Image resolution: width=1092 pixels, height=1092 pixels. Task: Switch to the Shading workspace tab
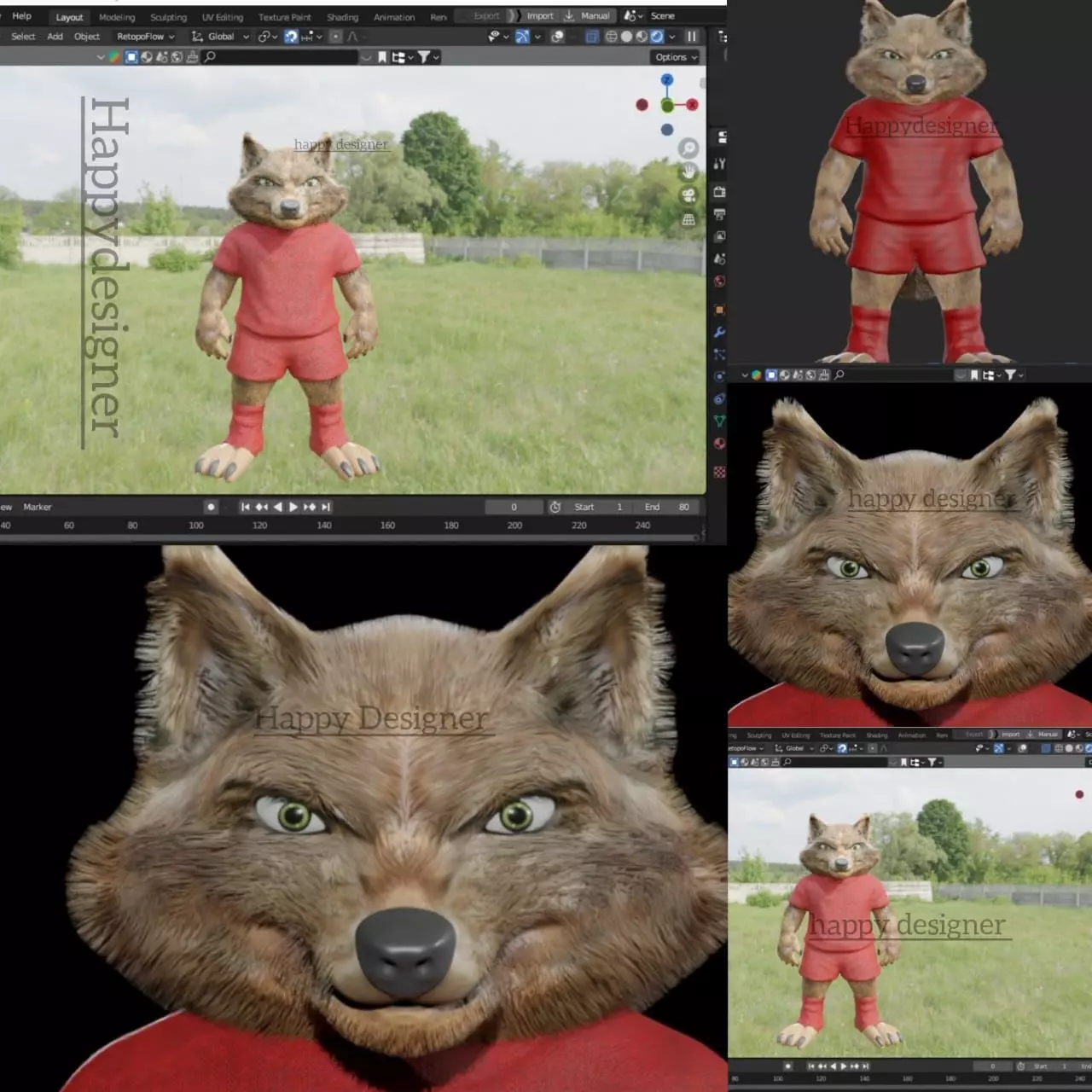(342, 17)
